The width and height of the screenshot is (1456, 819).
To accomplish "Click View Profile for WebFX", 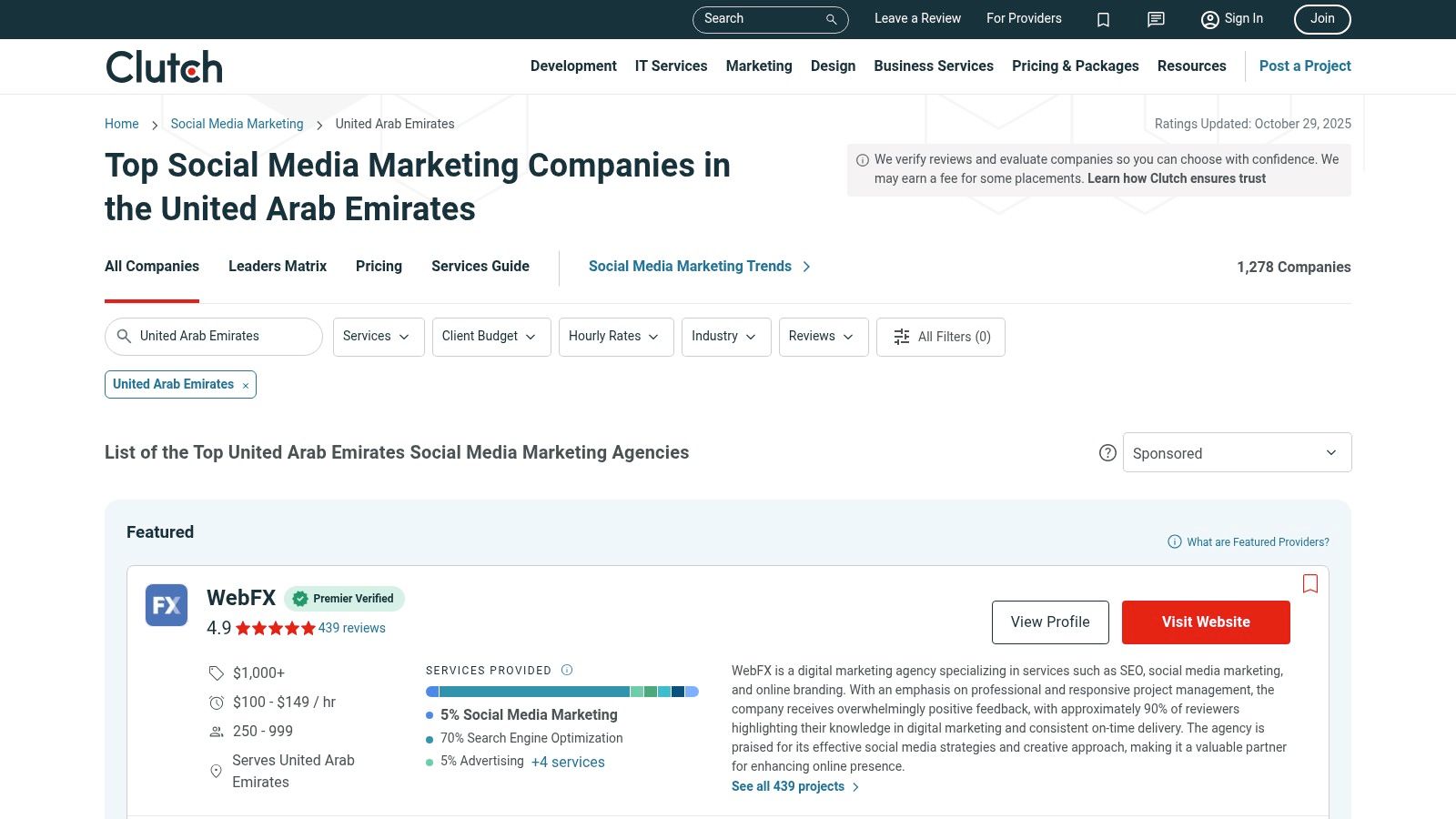I will [x=1049, y=622].
